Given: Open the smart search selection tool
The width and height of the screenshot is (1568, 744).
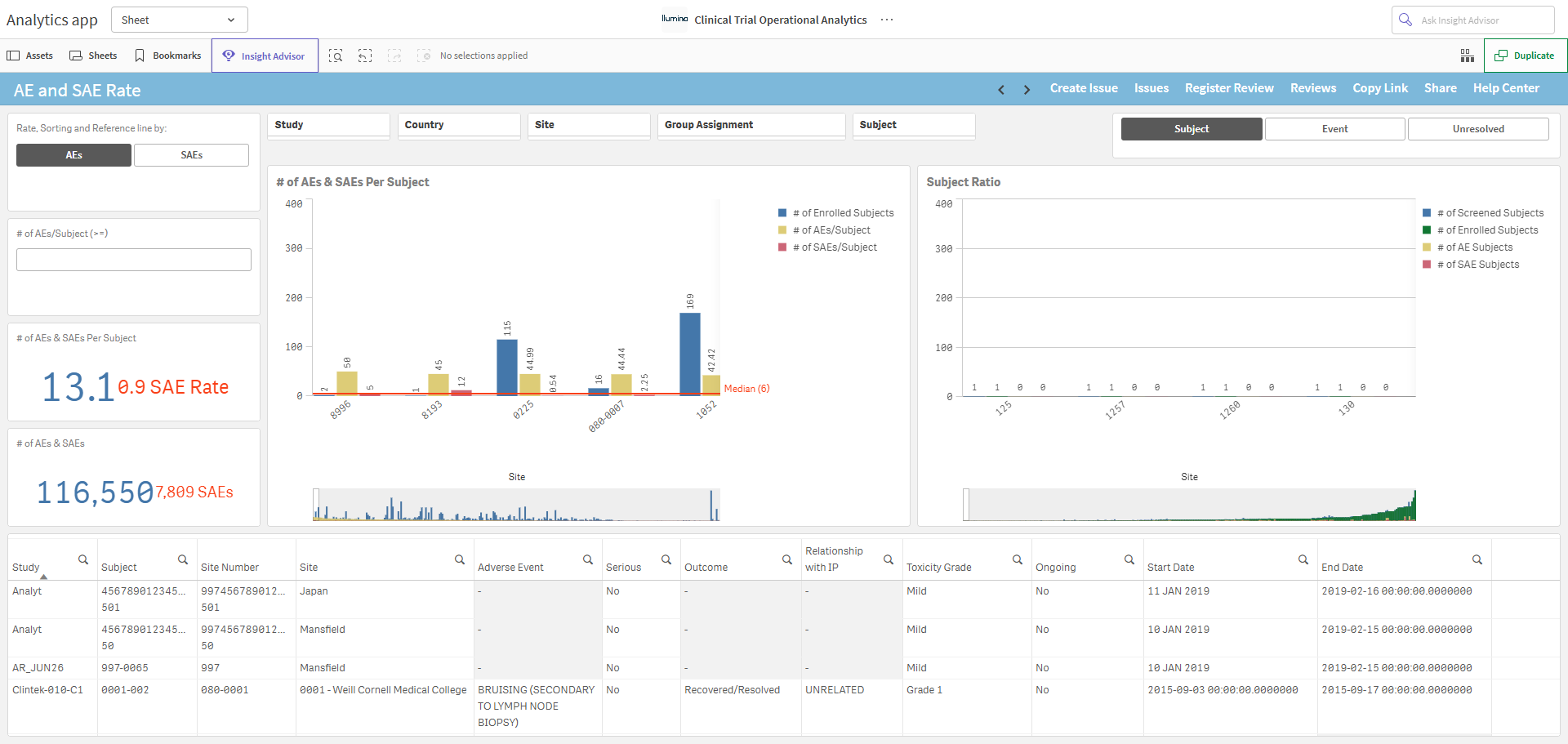Looking at the screenshot, I should (x=336, y=56).
